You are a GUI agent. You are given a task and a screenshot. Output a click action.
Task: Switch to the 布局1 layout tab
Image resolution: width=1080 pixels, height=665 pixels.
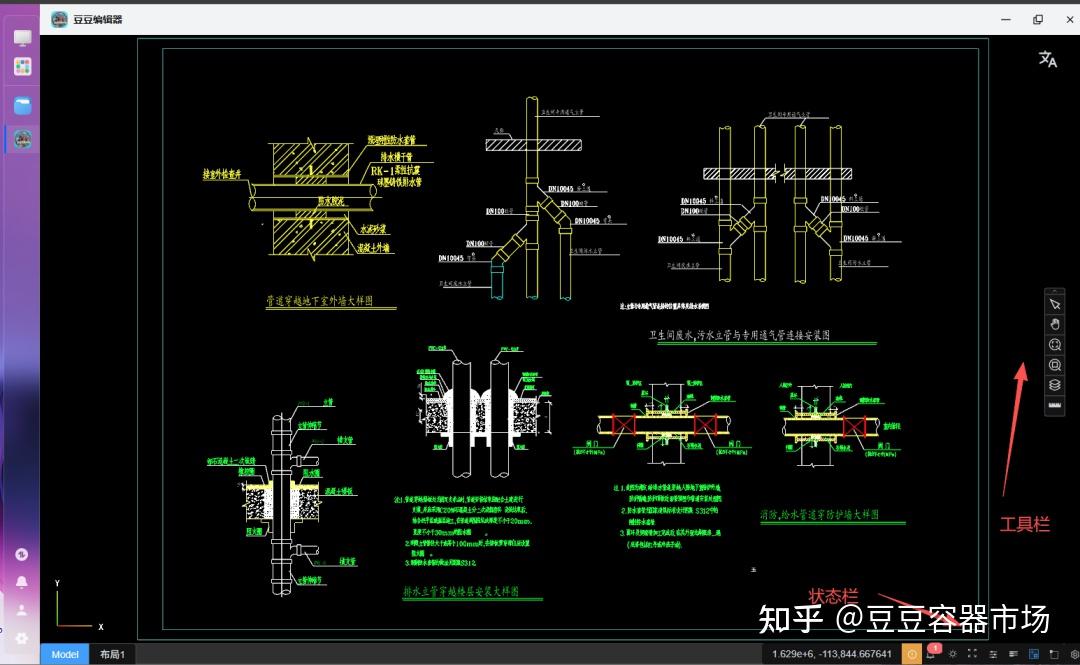[112, 654]
